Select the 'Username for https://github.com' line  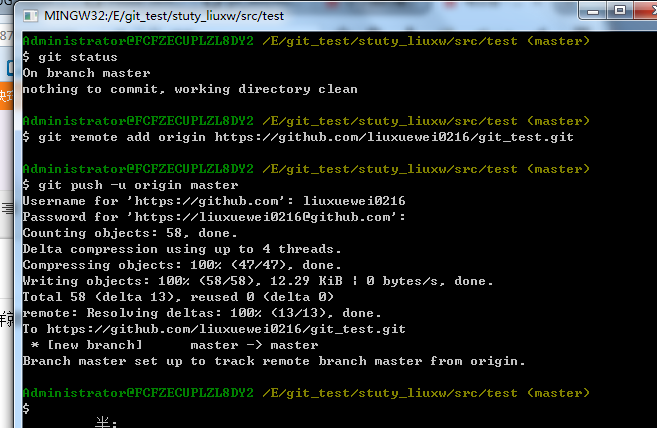pyautogui.click(x=214, y=201)
